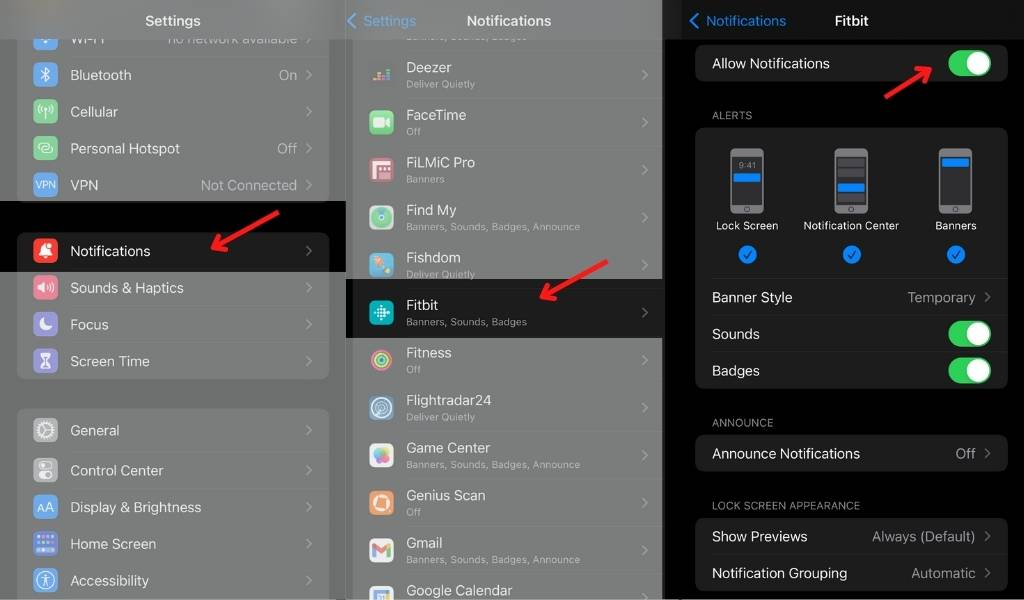Tap the chevron on the General row
Image resolution: width=1024 pixels, height=600 pixels.
[x=309, y=430]
